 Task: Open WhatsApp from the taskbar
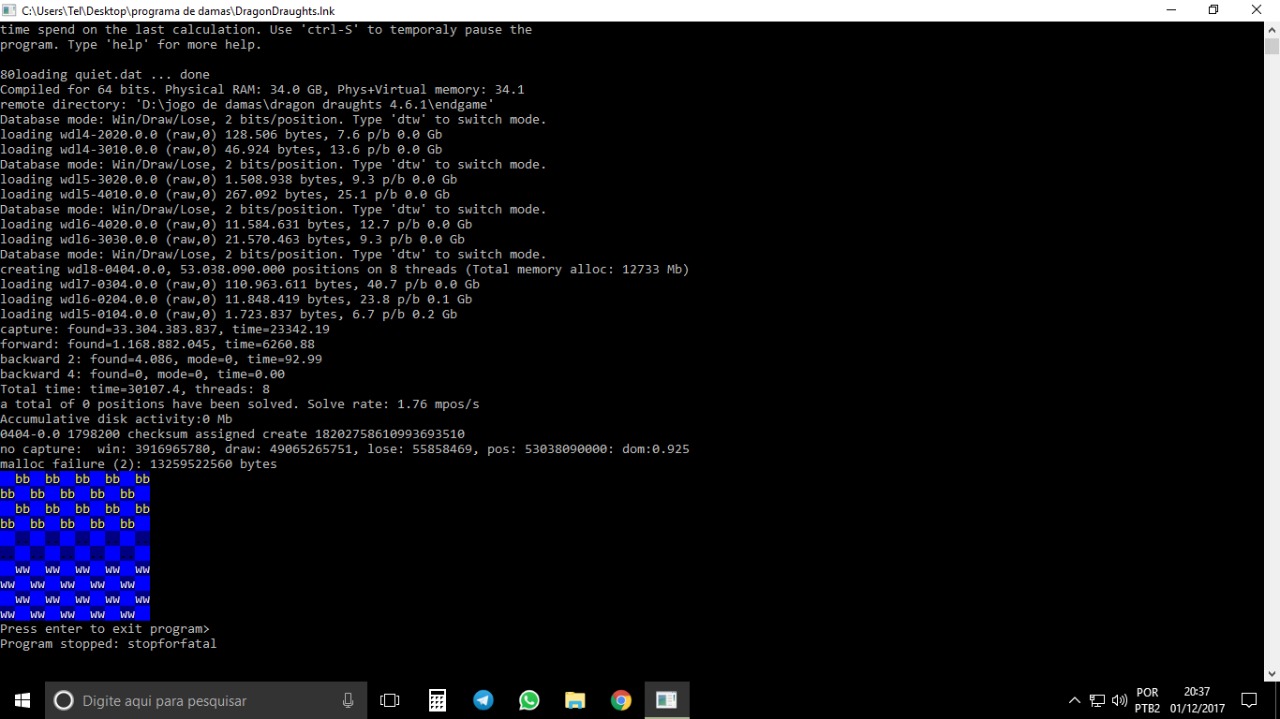529,701
